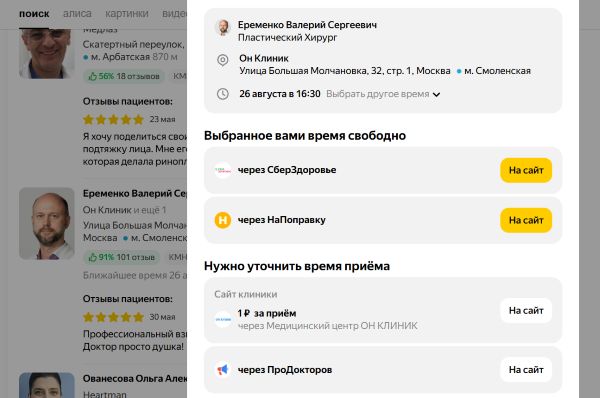The height and width of the screenshot is (398, 600).
Task: Click thumbs-up icon in 56% rating badge
Action: [x=92, y=77]
